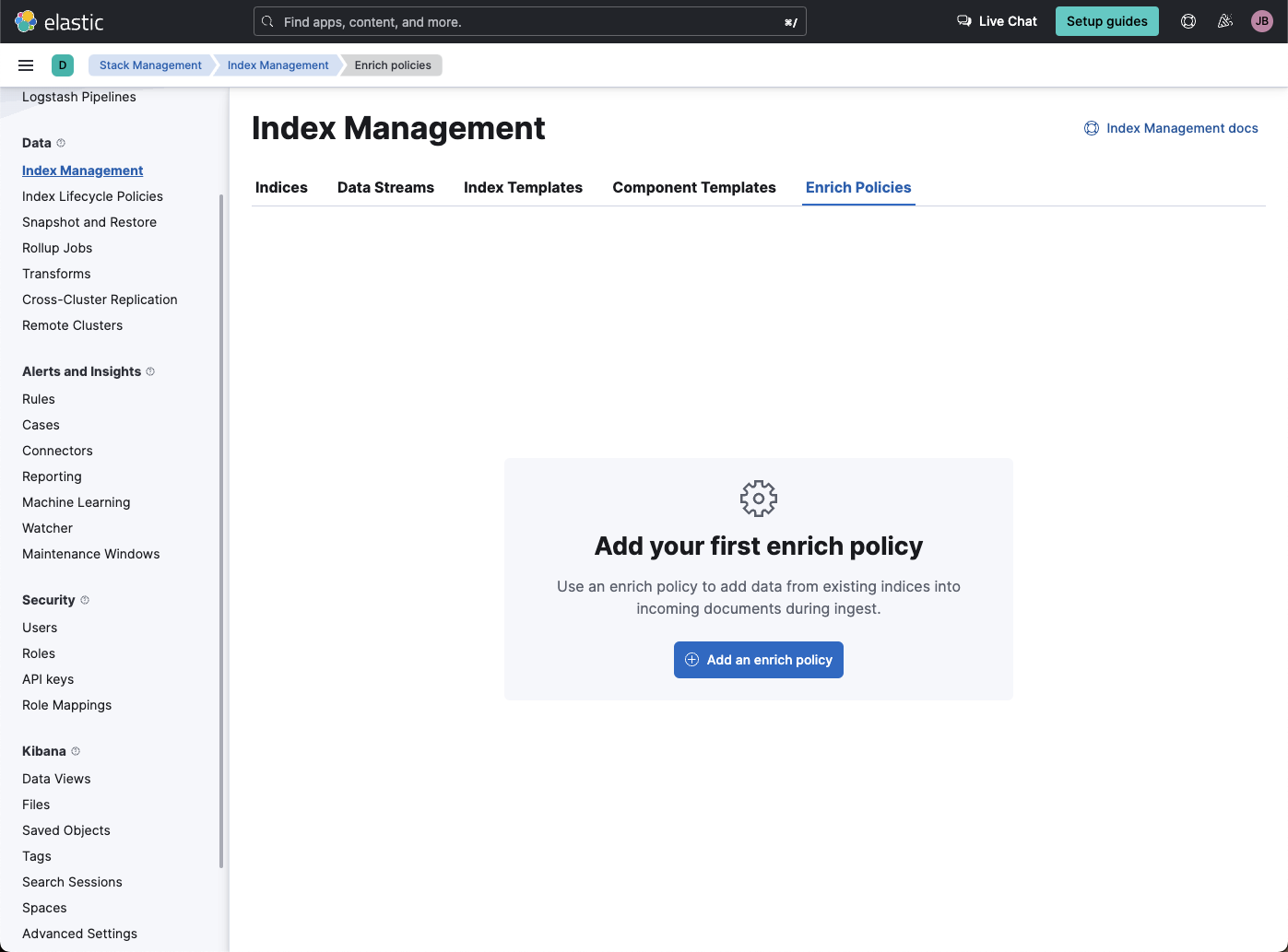1288x952 pixels.
Task: Click the gear icon above the enrich policy prompt
Action: 758,498
